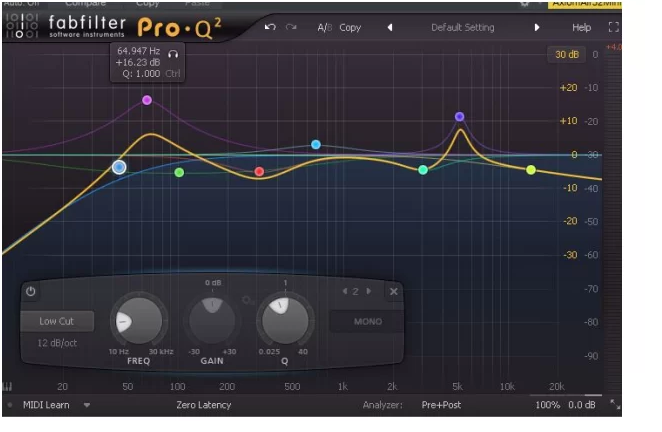Select the light blue EQ band node
The width and height of the screenshot is (662, 432).
[316, 144]
